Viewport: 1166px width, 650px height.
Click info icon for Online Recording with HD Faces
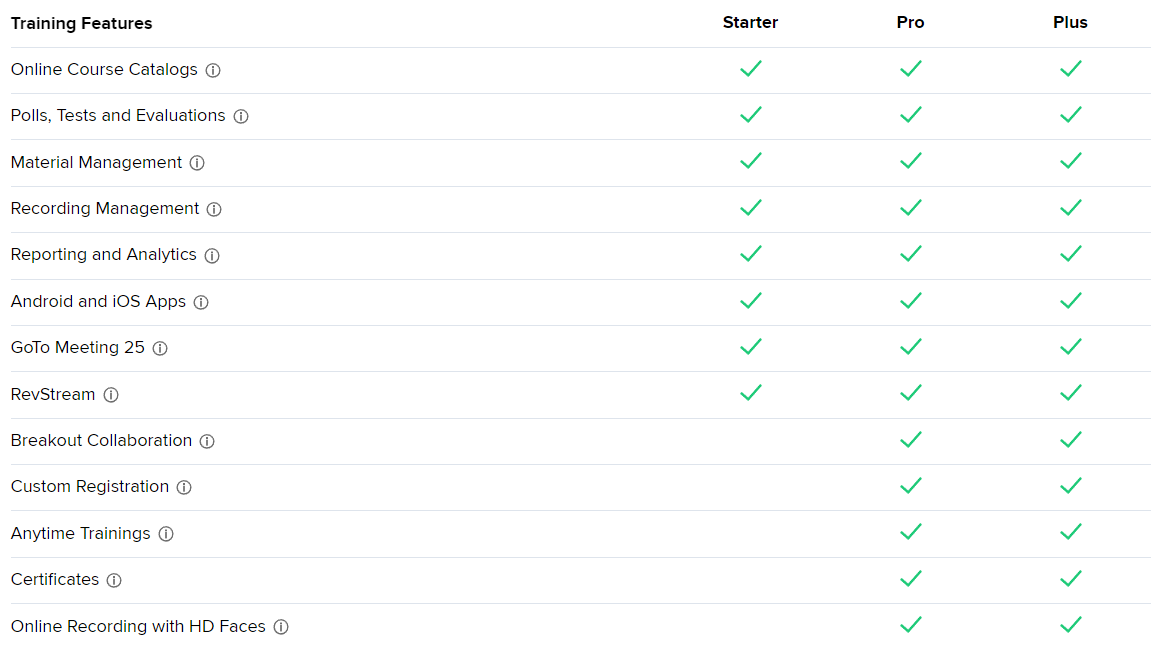click(281, 627)
